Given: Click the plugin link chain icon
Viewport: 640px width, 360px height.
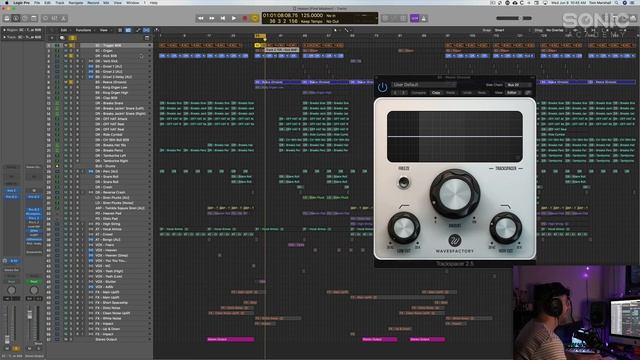Looking at the screenshot, I should [x=528, y=93].
